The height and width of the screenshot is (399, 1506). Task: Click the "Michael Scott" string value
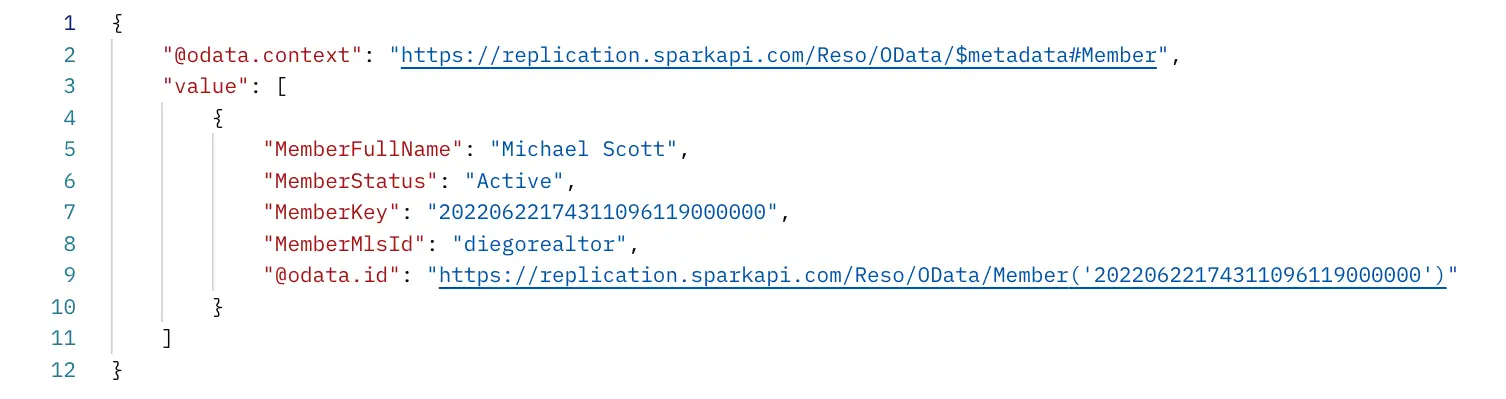click(584, 149)
